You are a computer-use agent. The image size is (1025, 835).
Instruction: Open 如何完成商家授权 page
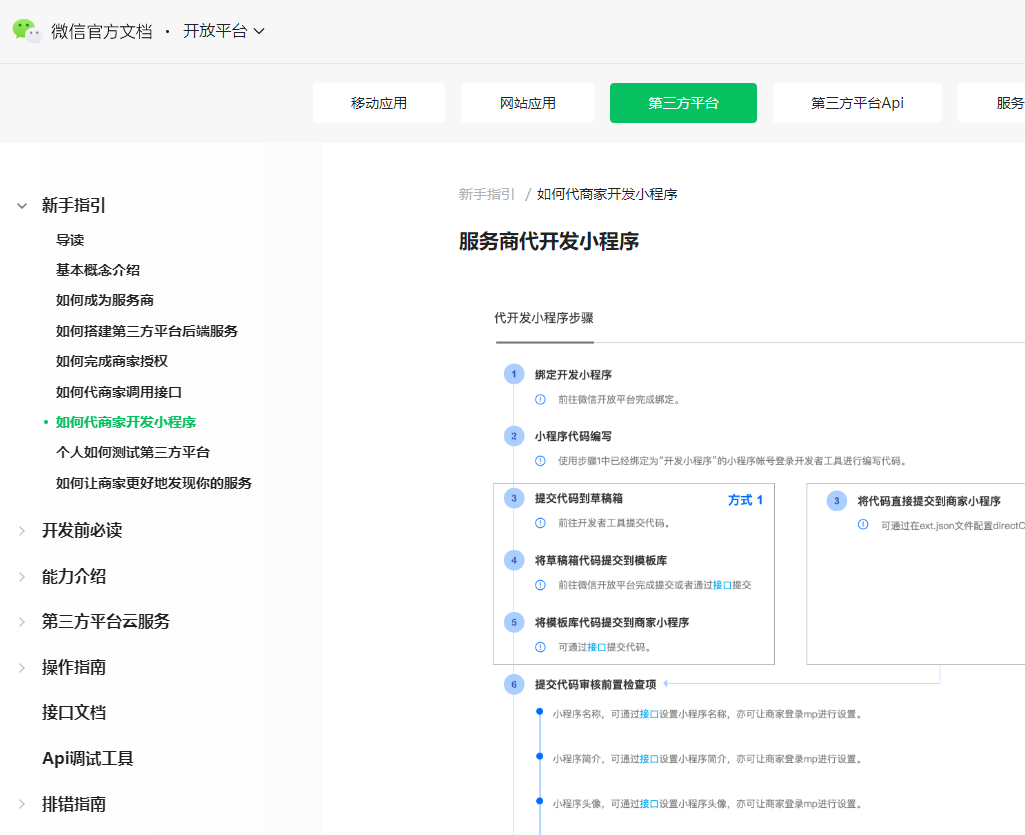pyautogui.click(x=112, y=361)
